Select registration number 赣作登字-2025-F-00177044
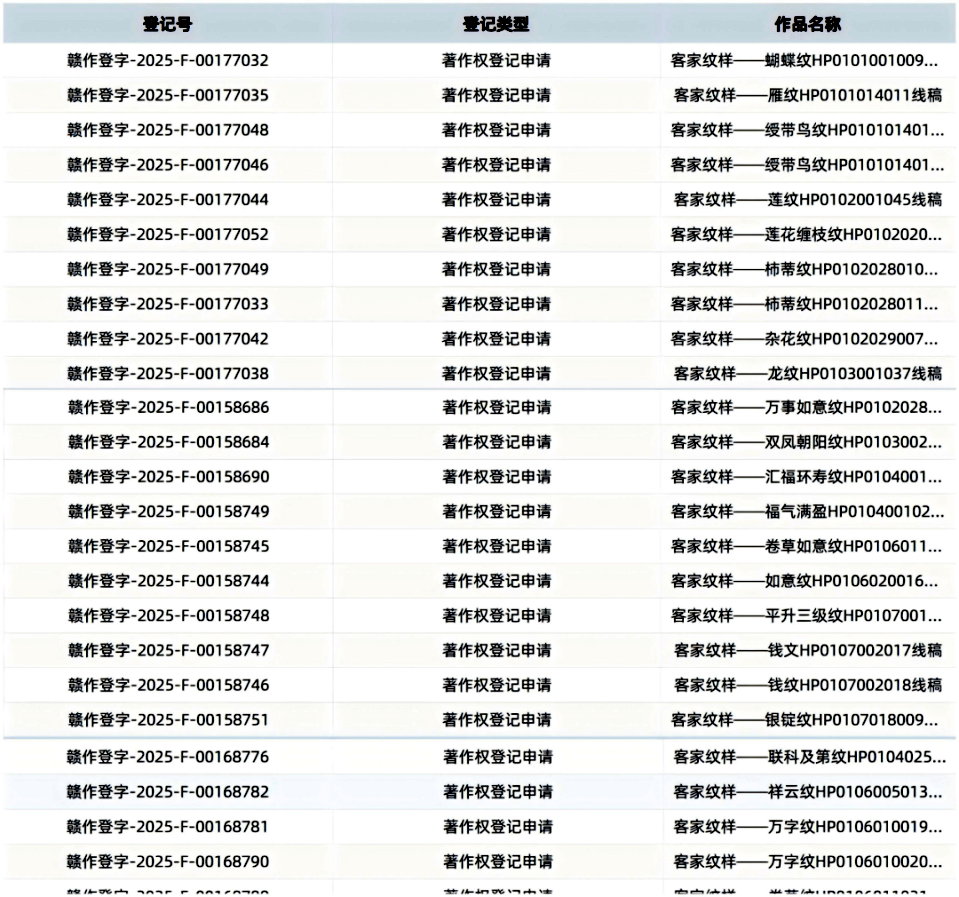959x897 pixels. tap(168, 199)
